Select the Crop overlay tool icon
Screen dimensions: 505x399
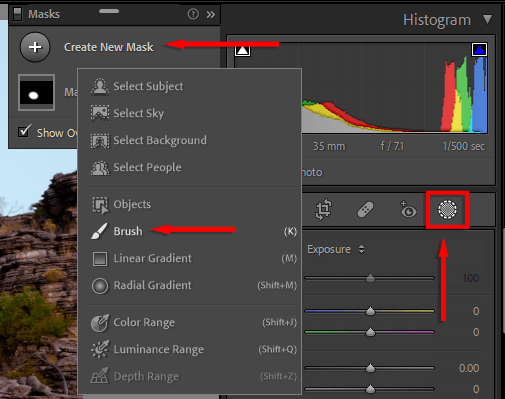[x=323, y=209]
